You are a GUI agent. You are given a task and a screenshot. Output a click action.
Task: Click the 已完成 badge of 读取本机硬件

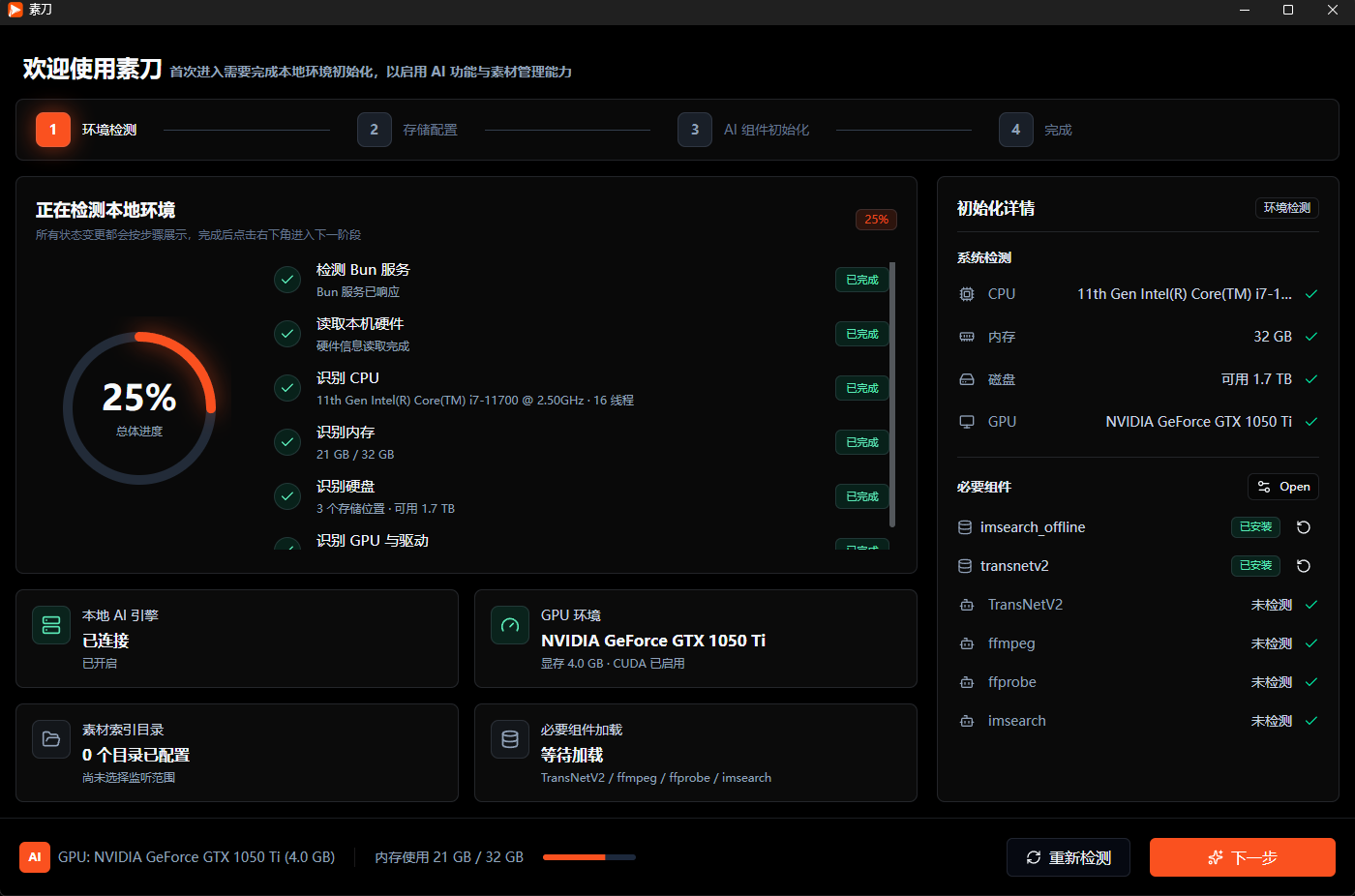click(x=862, y=334)
